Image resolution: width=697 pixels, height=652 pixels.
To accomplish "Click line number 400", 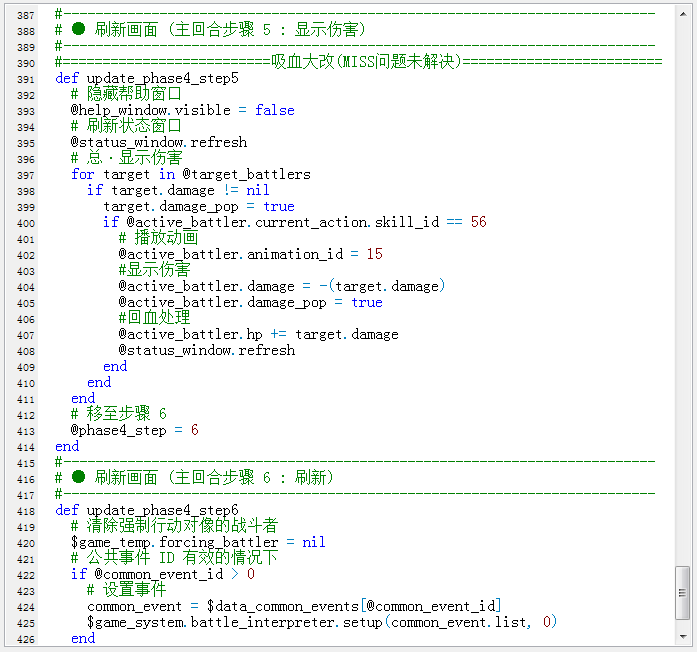I will point(26,223).
